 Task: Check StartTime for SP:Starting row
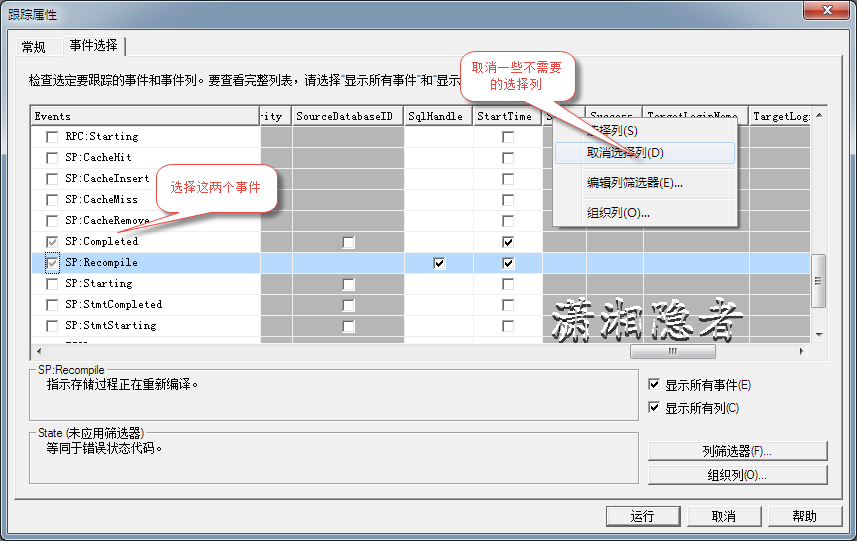[508, 284]
